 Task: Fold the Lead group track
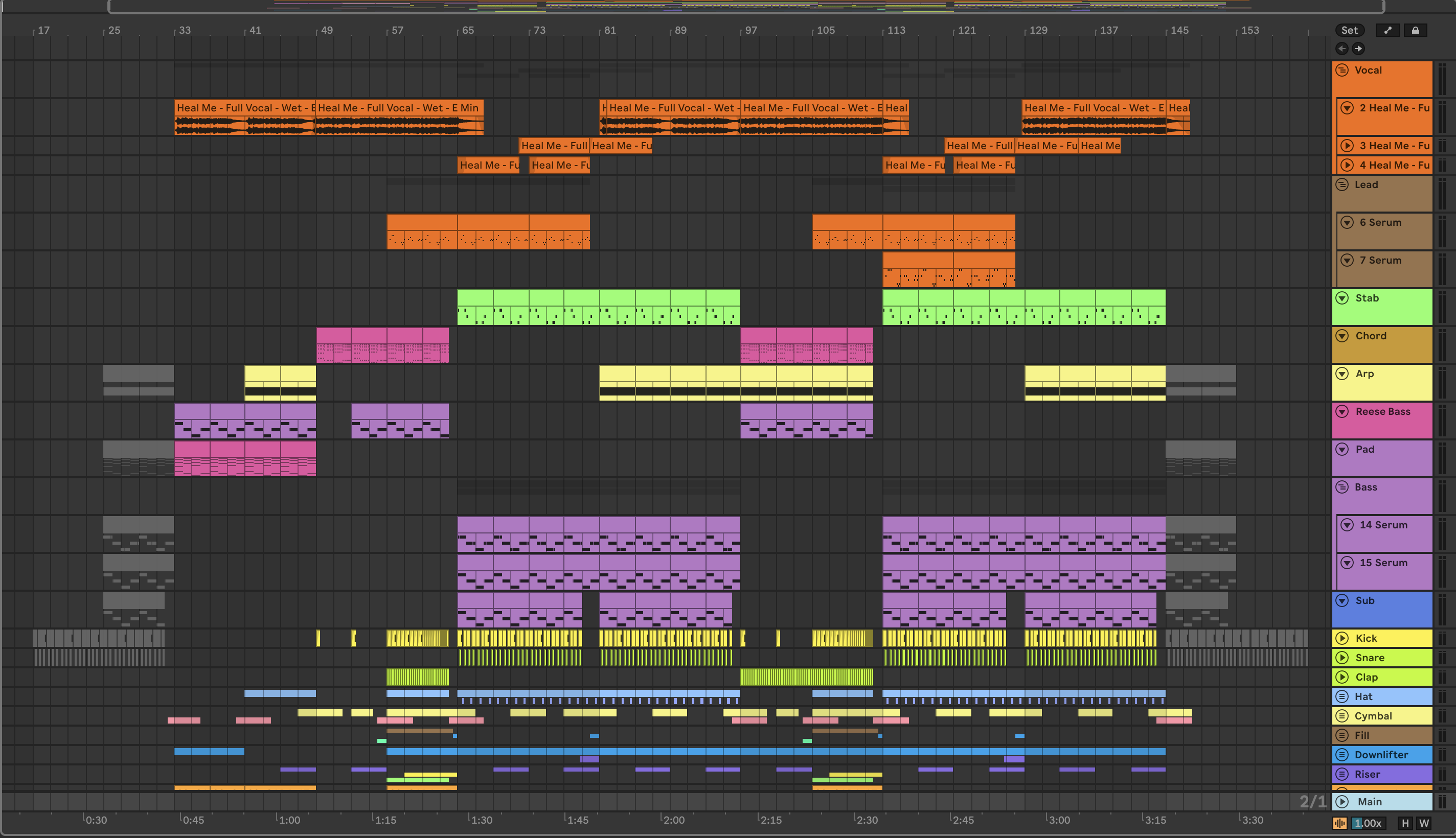coord(1342,185)
